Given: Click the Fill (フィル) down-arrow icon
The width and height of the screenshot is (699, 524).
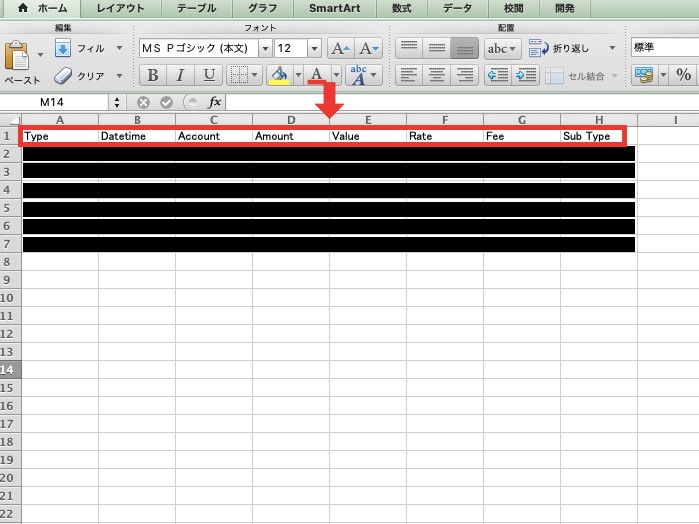Looking at the screenshot, I should coord(62,48).
